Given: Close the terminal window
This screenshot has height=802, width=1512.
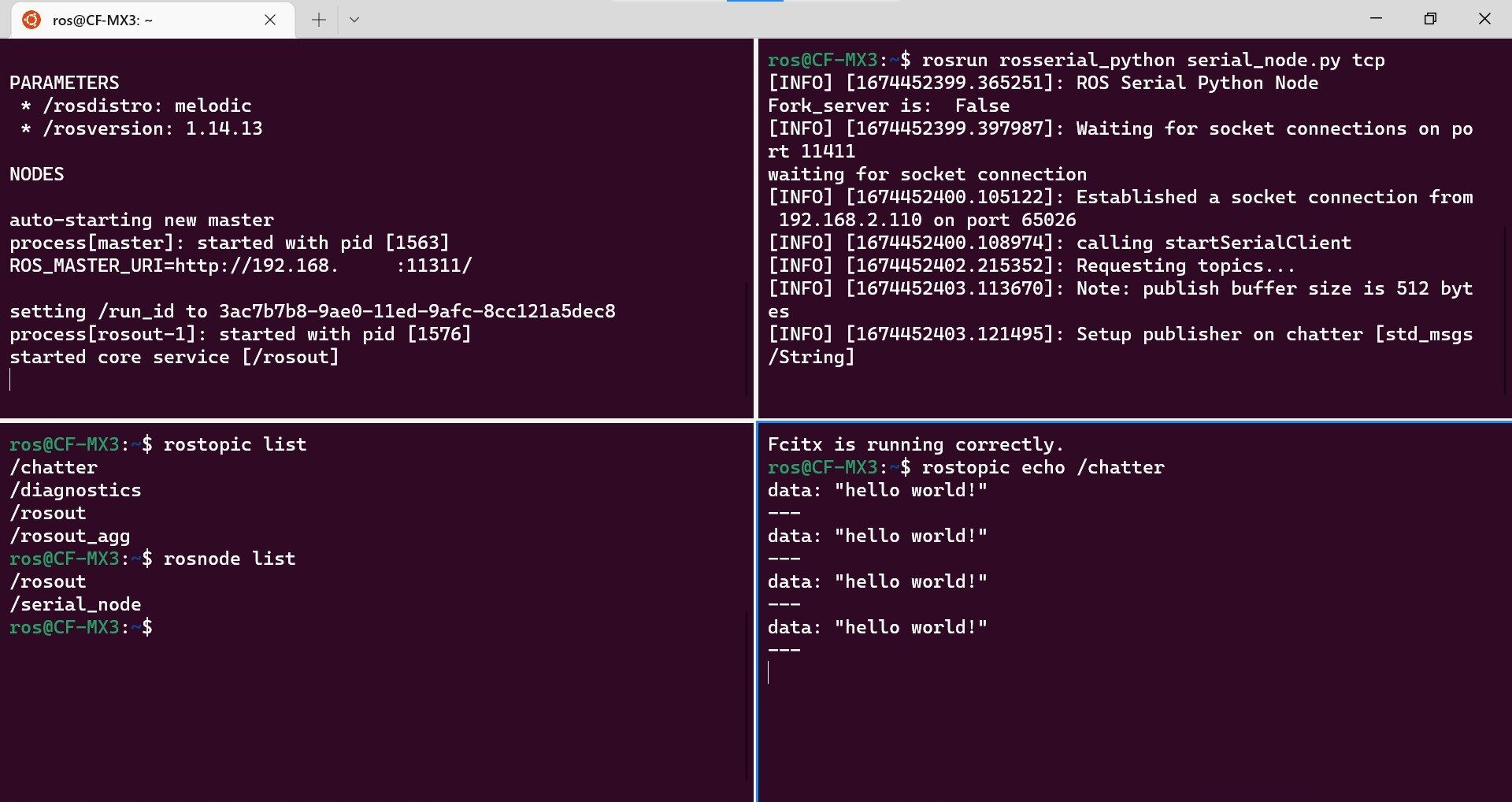Looking at the screenshot, I should tap(1484, 18).
